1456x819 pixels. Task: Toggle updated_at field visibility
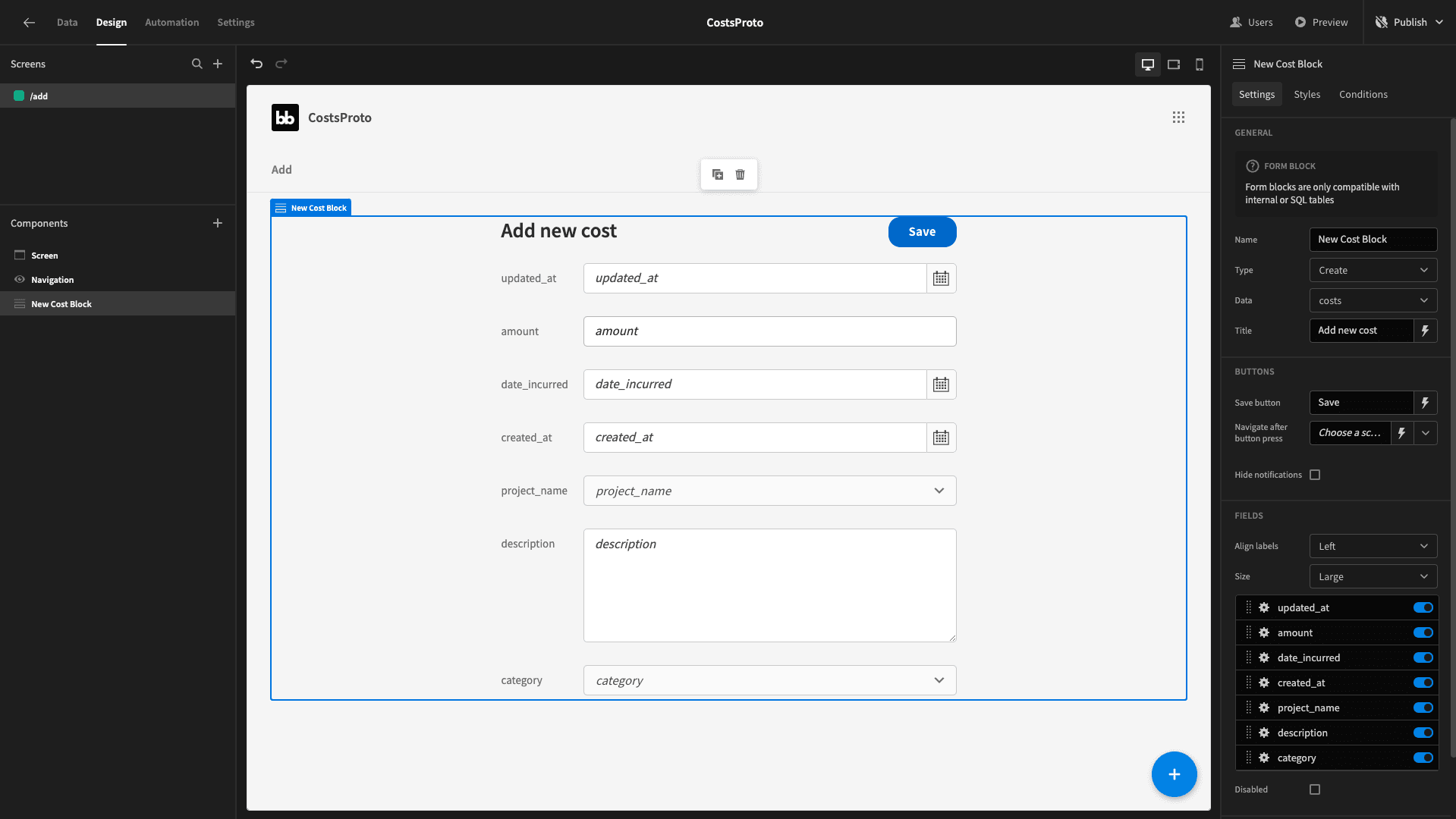(1423, 607)
